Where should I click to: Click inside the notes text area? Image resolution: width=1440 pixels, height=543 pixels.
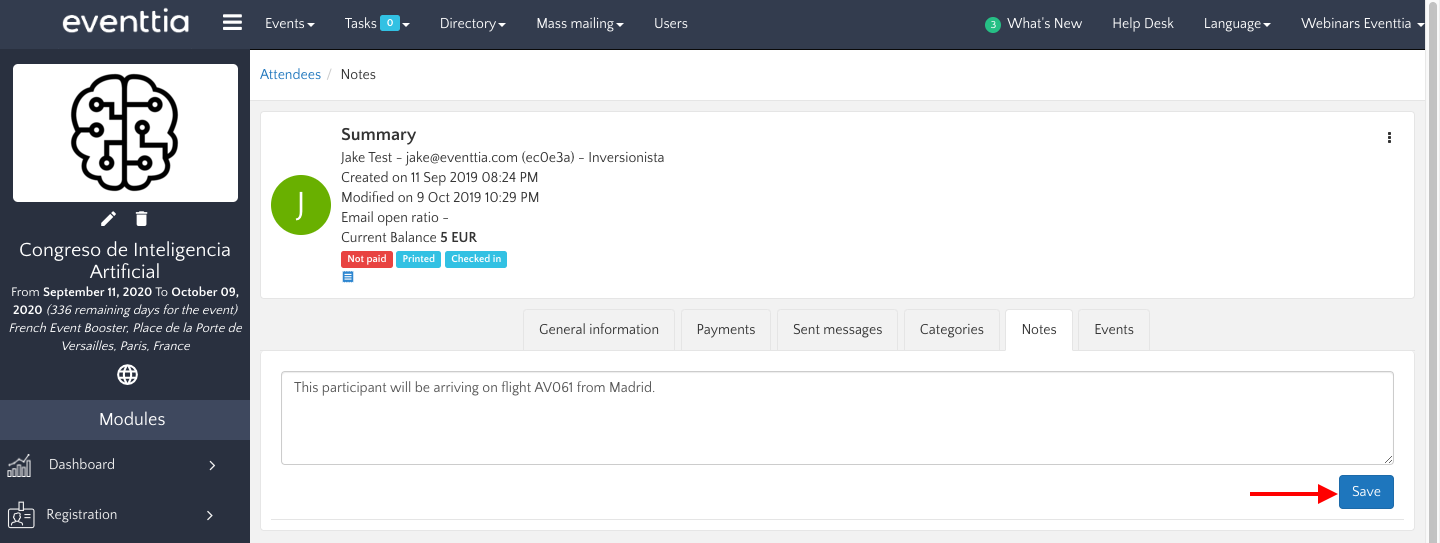[x=836, y=418]
